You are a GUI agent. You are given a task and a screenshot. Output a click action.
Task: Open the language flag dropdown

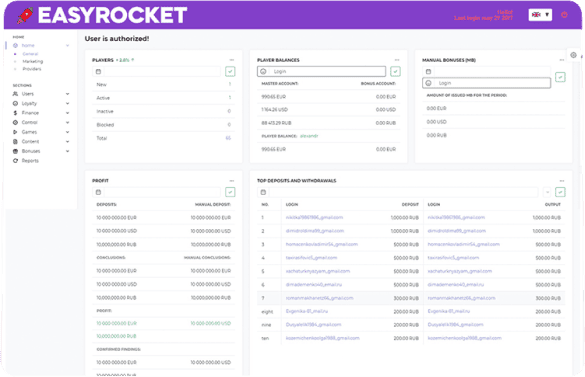[x=540, y=15]
